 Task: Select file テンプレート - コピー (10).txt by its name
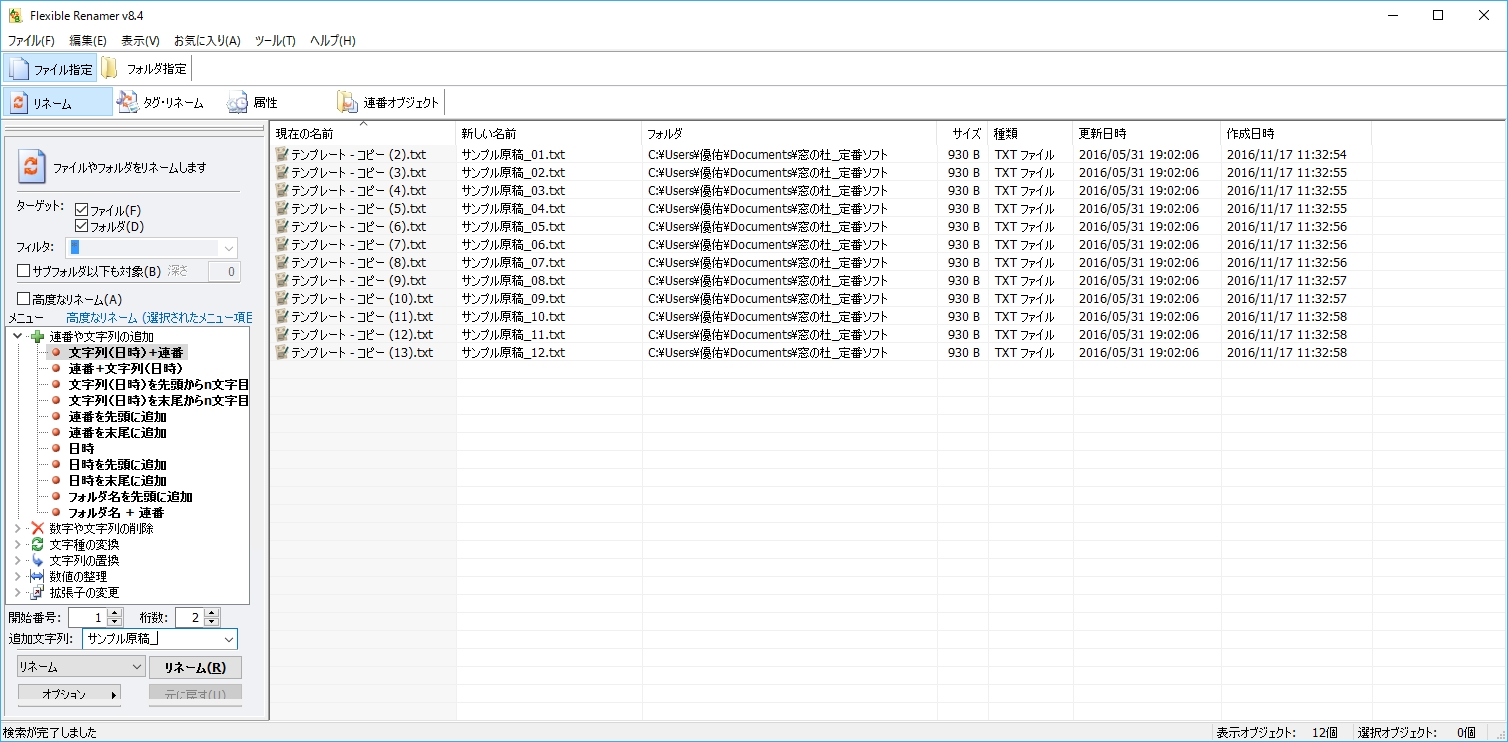pos(362,298)
